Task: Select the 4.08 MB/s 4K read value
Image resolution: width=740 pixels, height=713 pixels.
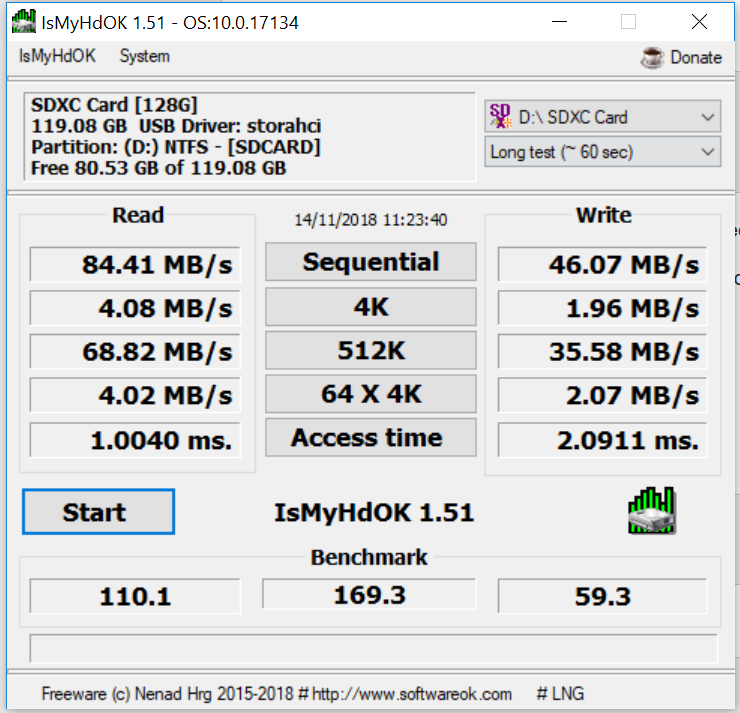Action: [x=135, y=308]
